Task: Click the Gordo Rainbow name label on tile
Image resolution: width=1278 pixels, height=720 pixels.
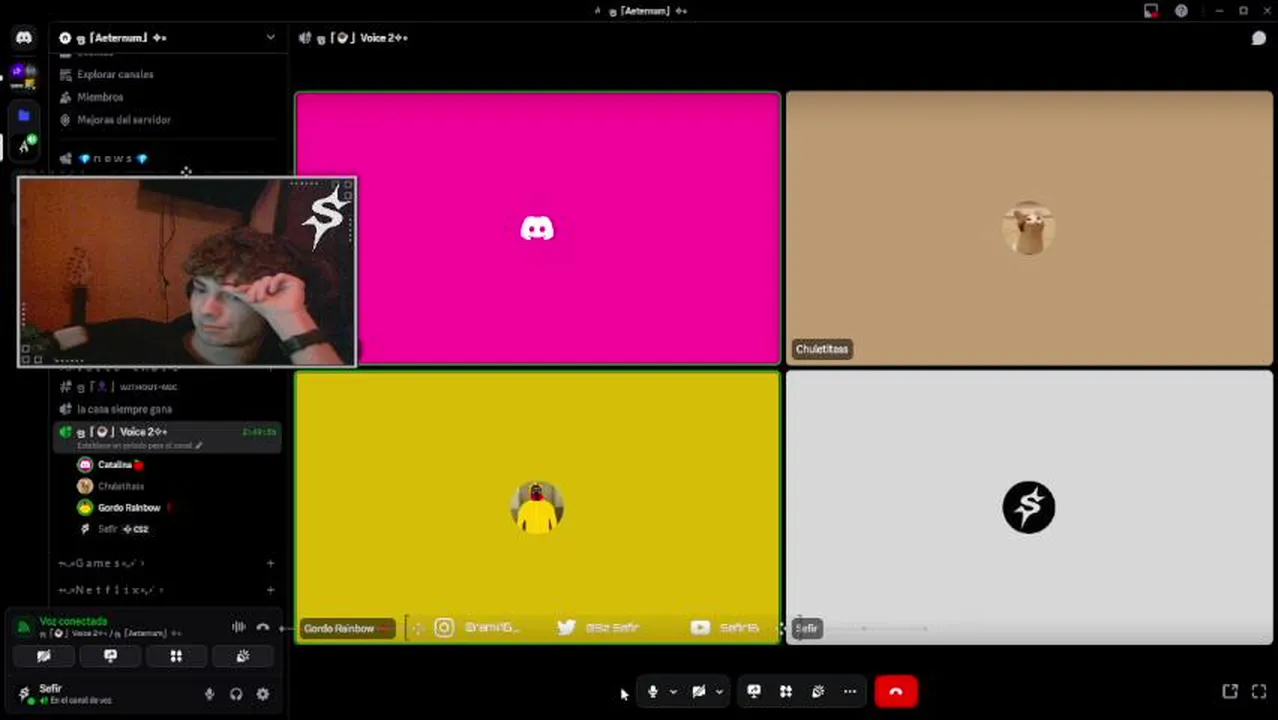Action: (x=346, y=628)
